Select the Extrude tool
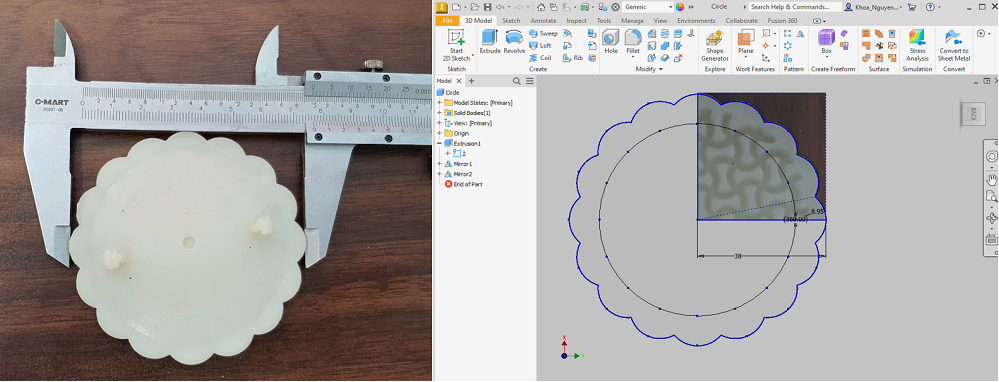999x382 pixels. 490,42
